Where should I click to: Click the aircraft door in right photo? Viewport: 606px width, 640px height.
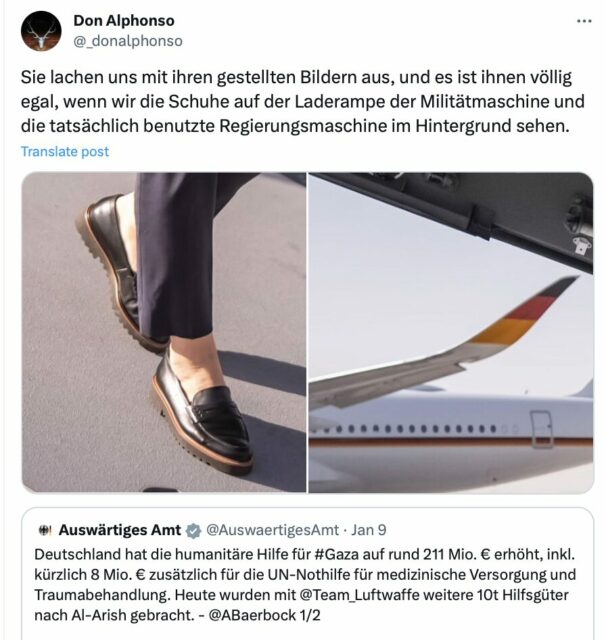pyautogui.click(x=541, y=429)
